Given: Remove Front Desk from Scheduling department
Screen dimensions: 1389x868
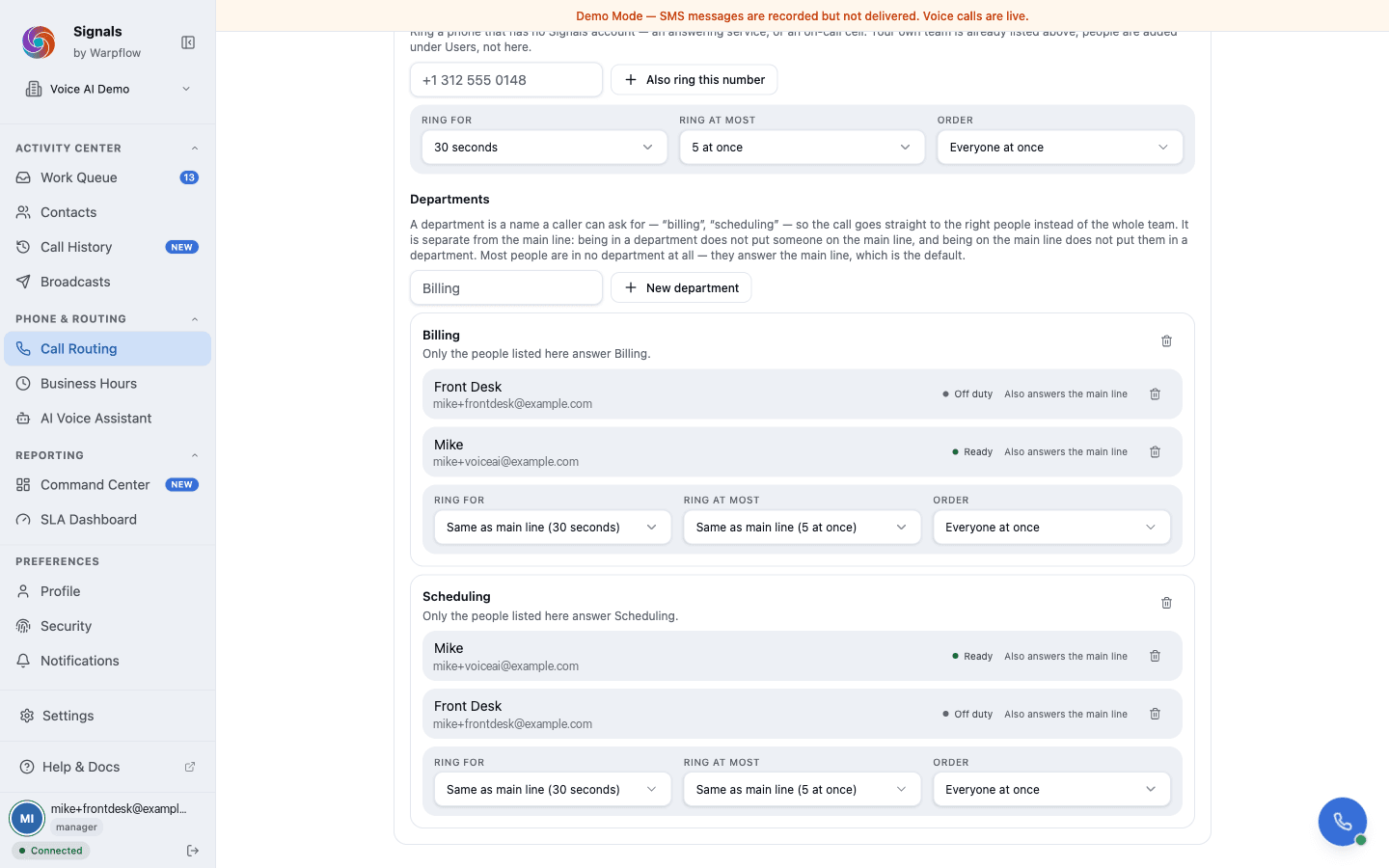Looking at the screenshot, I should [1155, 715].
